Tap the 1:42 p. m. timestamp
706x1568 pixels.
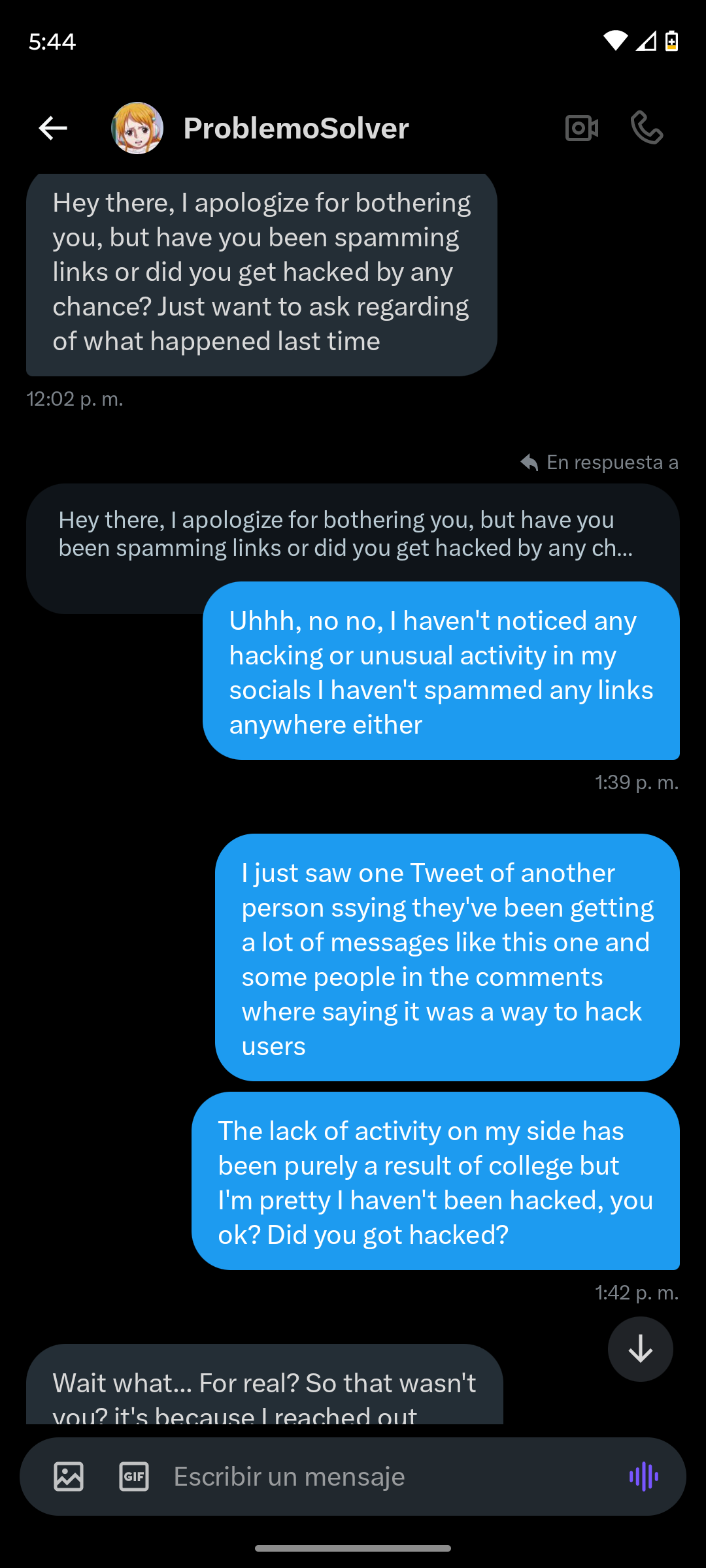coord(637,1293)
